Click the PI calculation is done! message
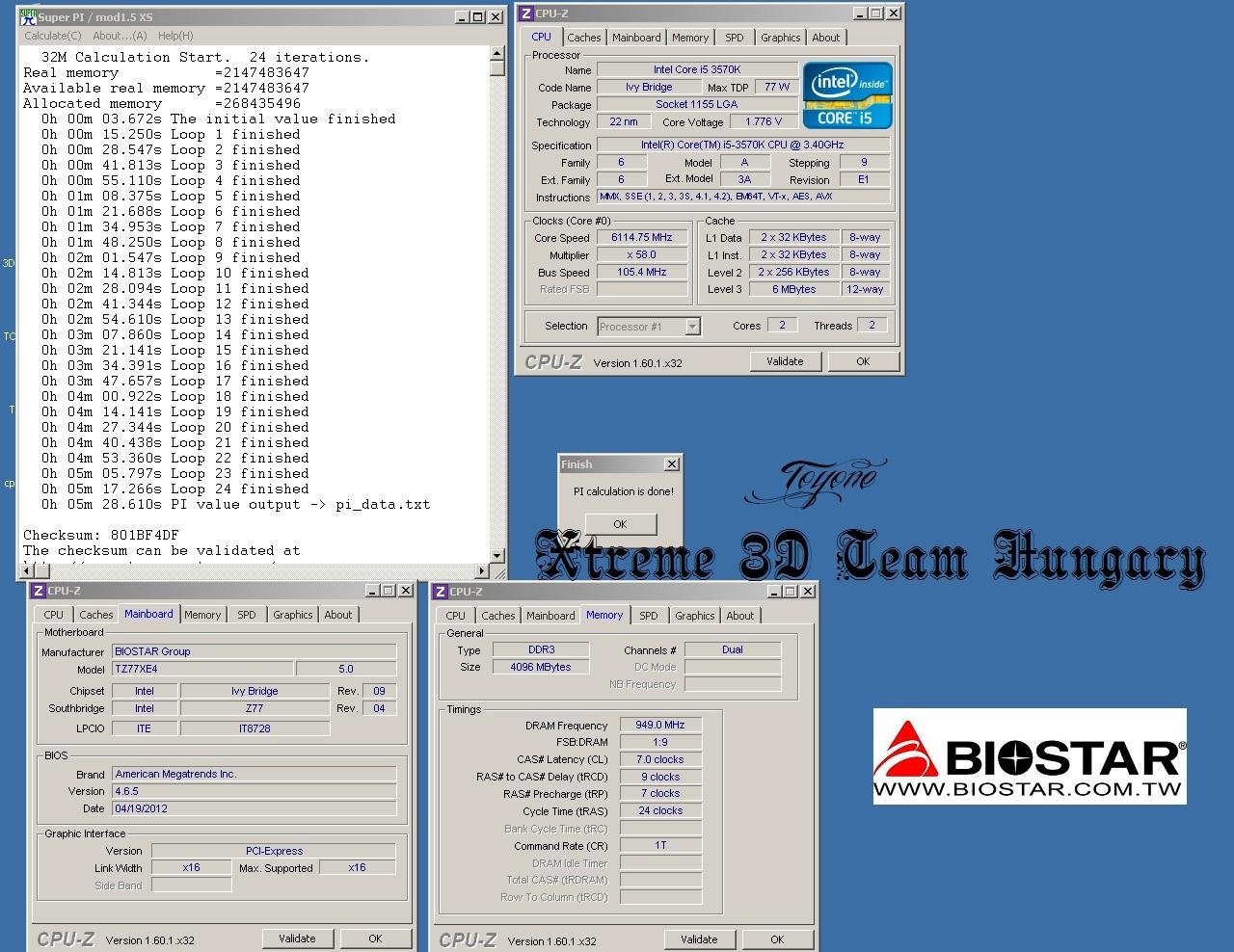Image resolution: width=1234 pixels, height=952 pixels. coord(624,491)
